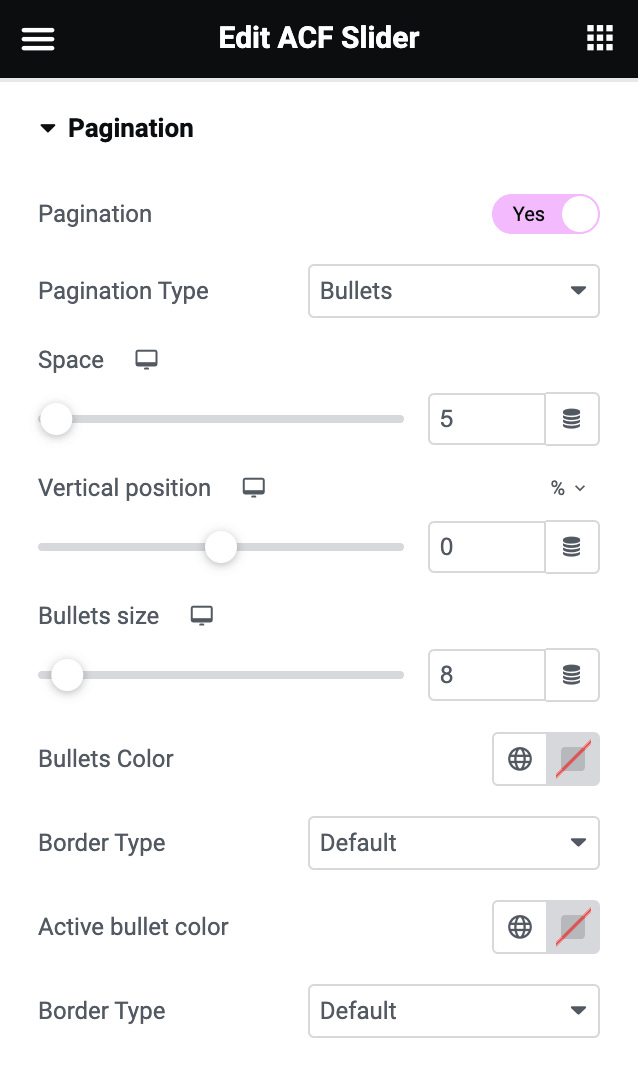This screenshot has width=638, height=1070.
Task: Open the widgets library grid icon
Action: (x=599, y=38)
